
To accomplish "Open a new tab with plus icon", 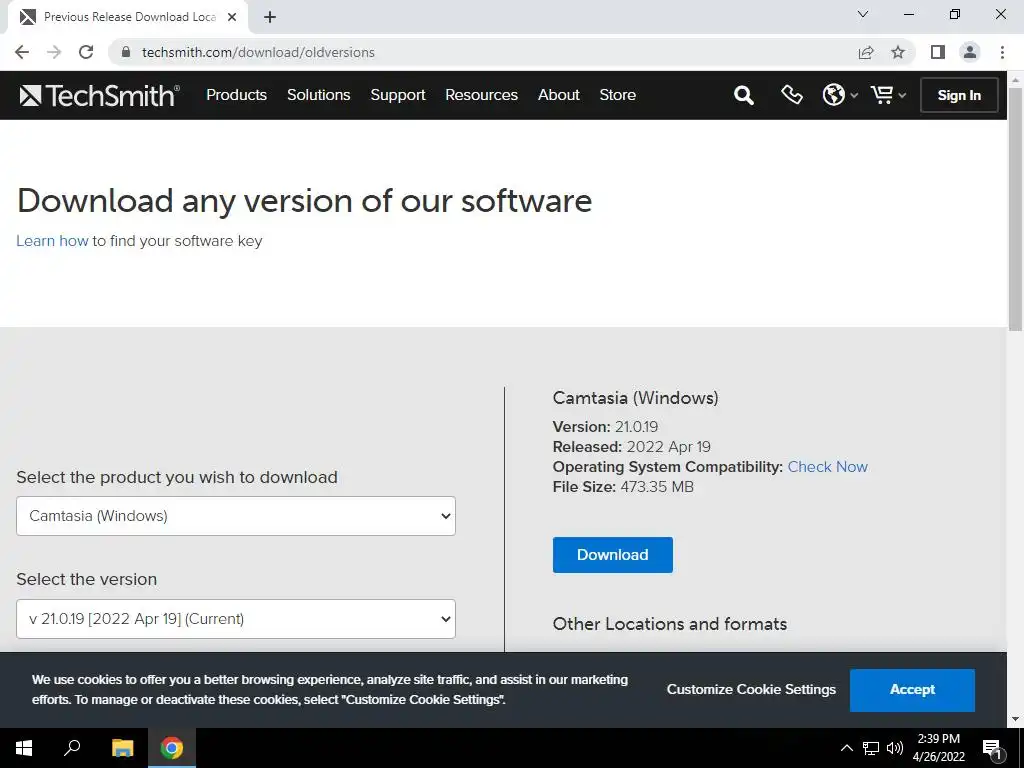I will click(x=270, y=17).
